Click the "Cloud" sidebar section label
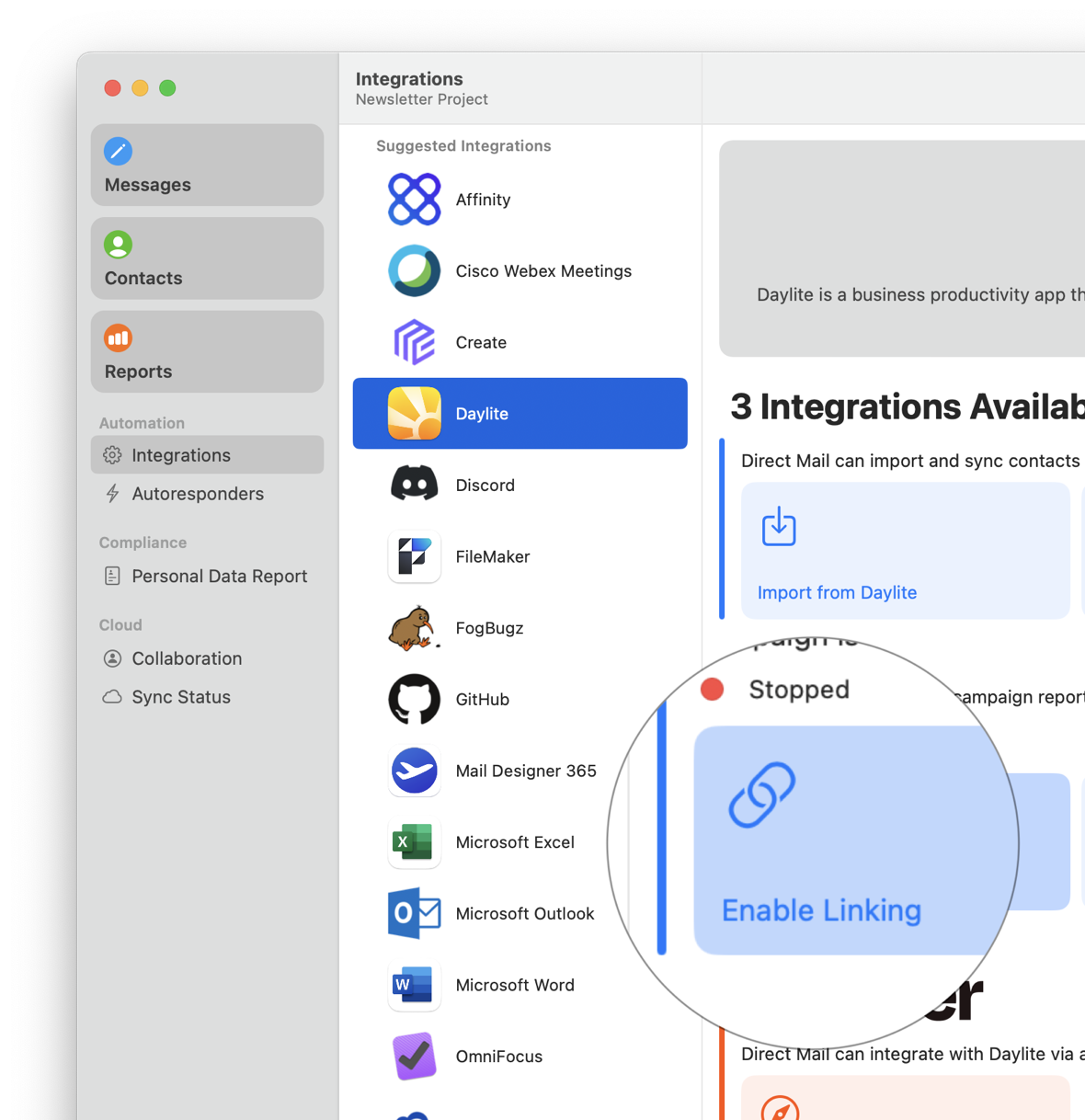Image resolution: width=1085 pixels, height=1120 pixels. click(120, 625)
